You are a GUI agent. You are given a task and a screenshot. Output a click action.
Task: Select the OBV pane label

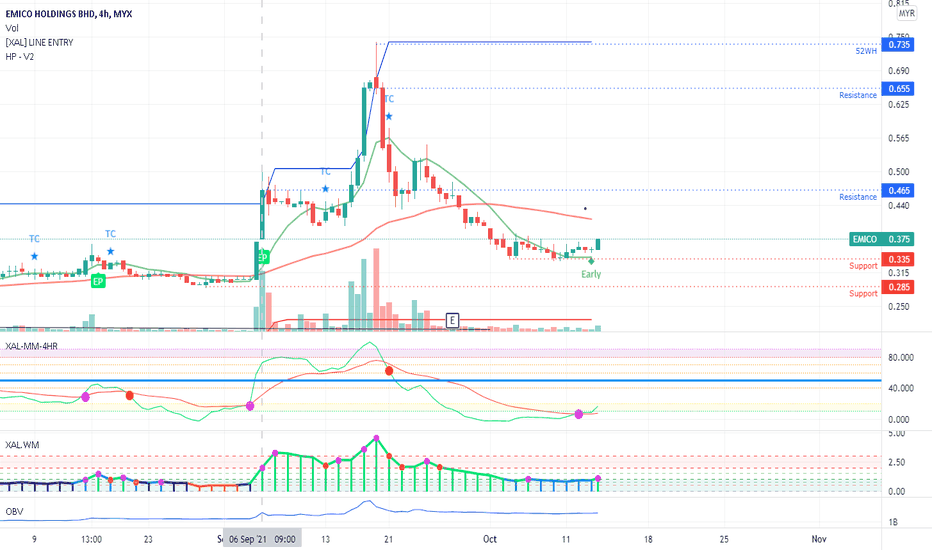coord(14,511)
